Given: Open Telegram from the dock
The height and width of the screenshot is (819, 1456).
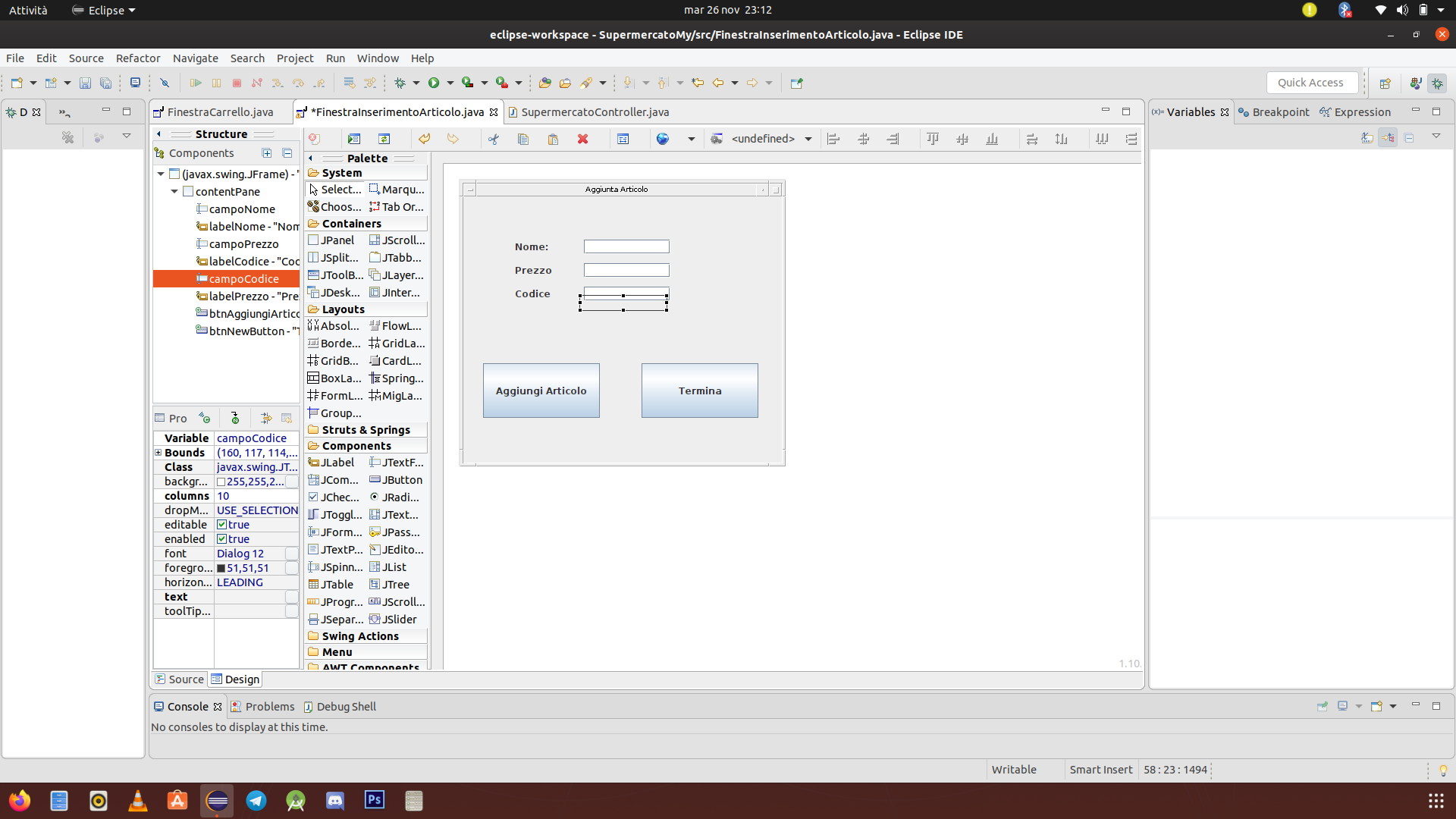Looking at the screenshot, I should pyautogui.click(x=256, y=801).
